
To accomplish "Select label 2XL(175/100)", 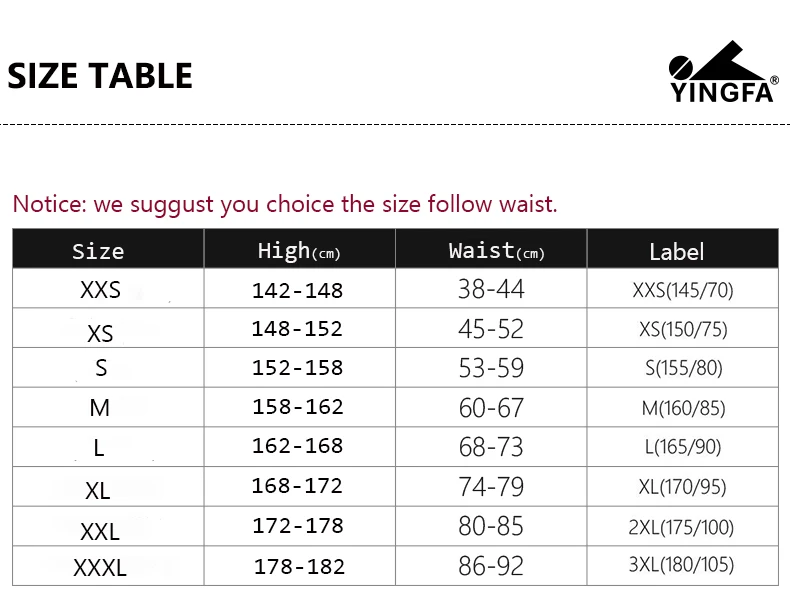I will click(681, 527).
